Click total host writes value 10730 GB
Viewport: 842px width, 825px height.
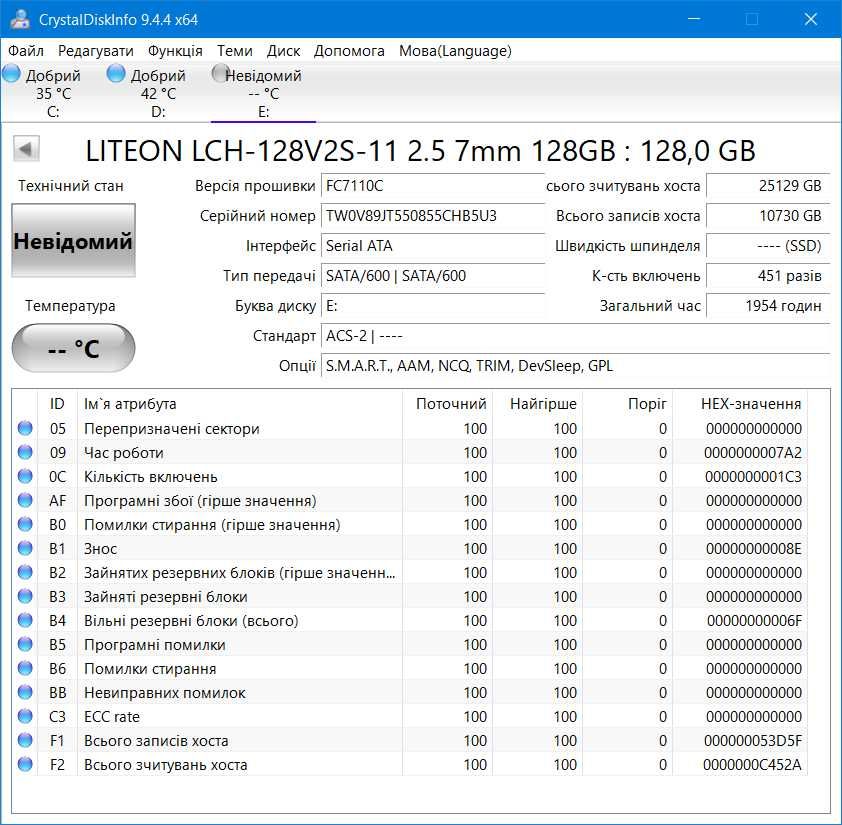(768, 216)
